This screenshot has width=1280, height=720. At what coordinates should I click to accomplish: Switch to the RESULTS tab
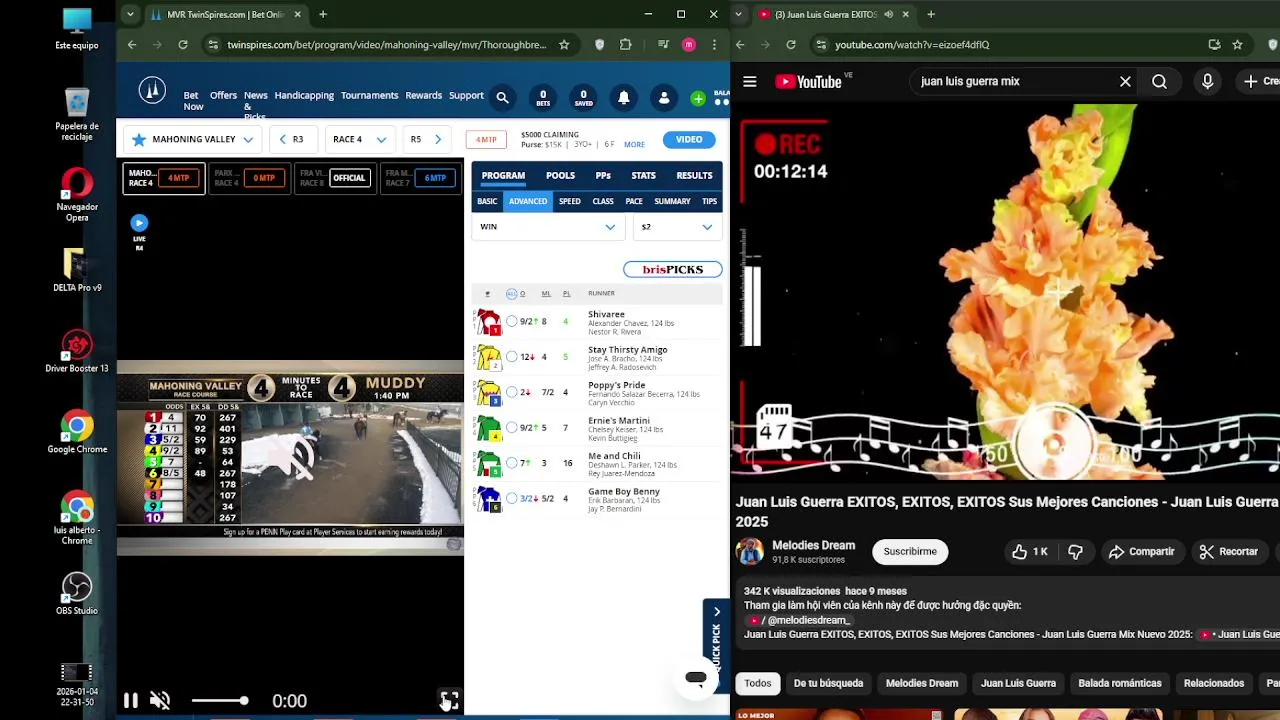click(x=694, y=176)
